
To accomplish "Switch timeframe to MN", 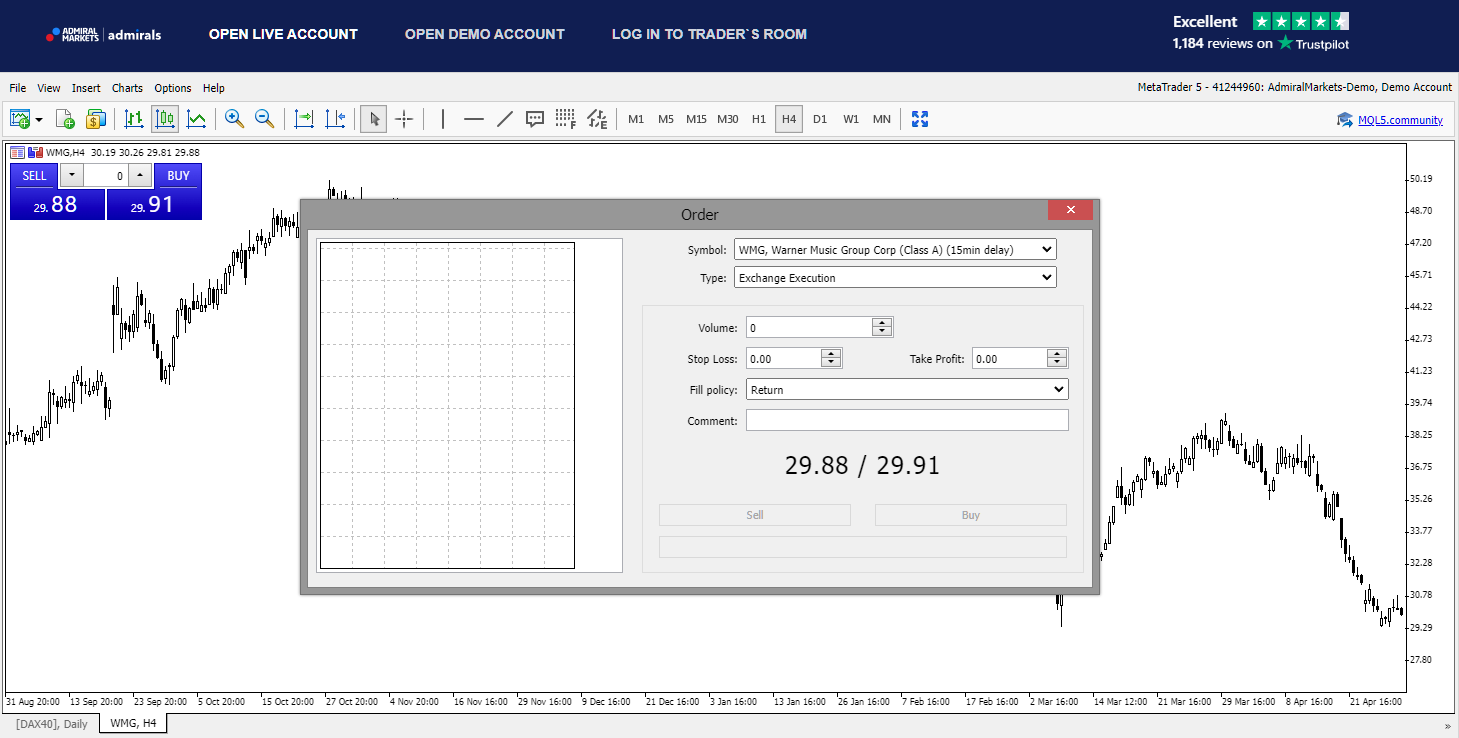I will [x=881, y=119].
